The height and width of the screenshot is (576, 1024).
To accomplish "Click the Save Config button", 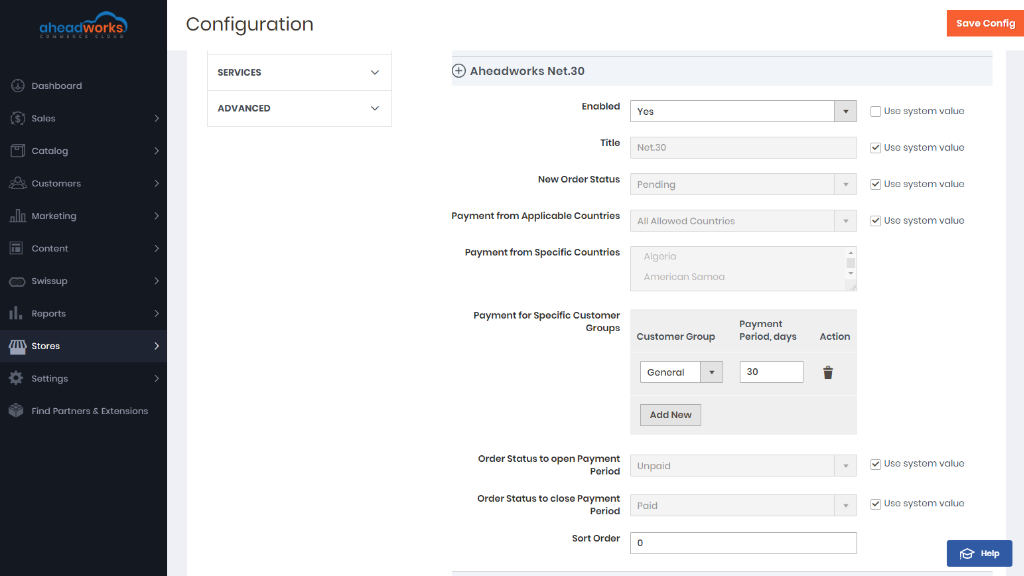I will tap(985, 24).
